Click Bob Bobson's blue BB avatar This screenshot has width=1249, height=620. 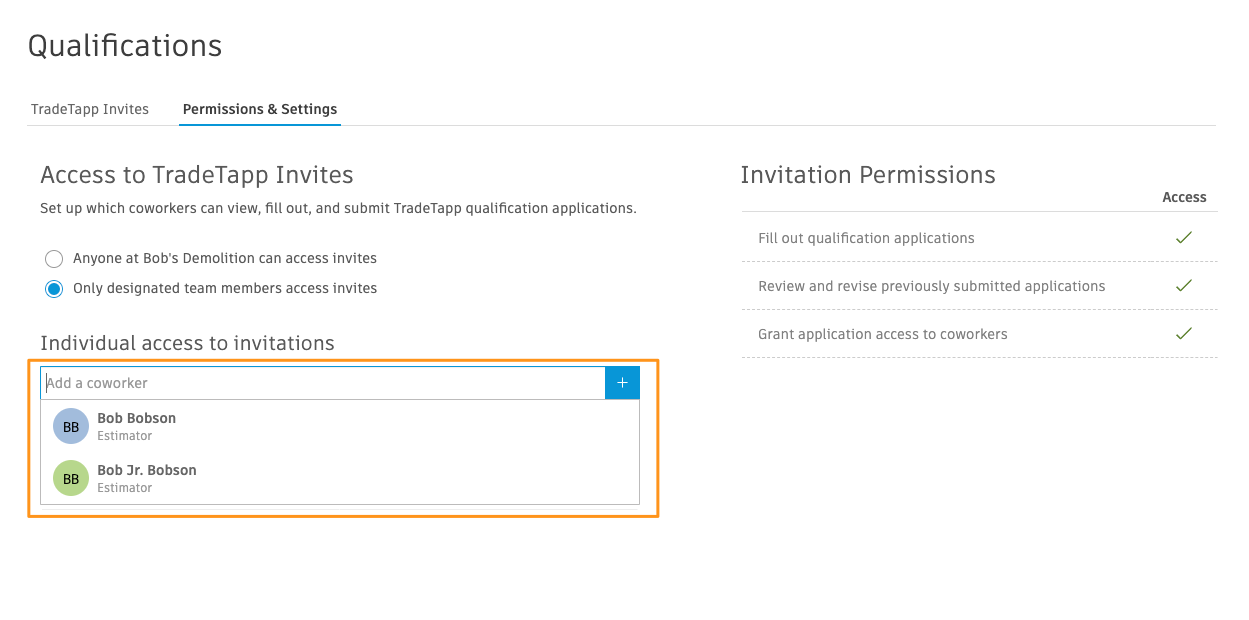(x=71, y=426)
